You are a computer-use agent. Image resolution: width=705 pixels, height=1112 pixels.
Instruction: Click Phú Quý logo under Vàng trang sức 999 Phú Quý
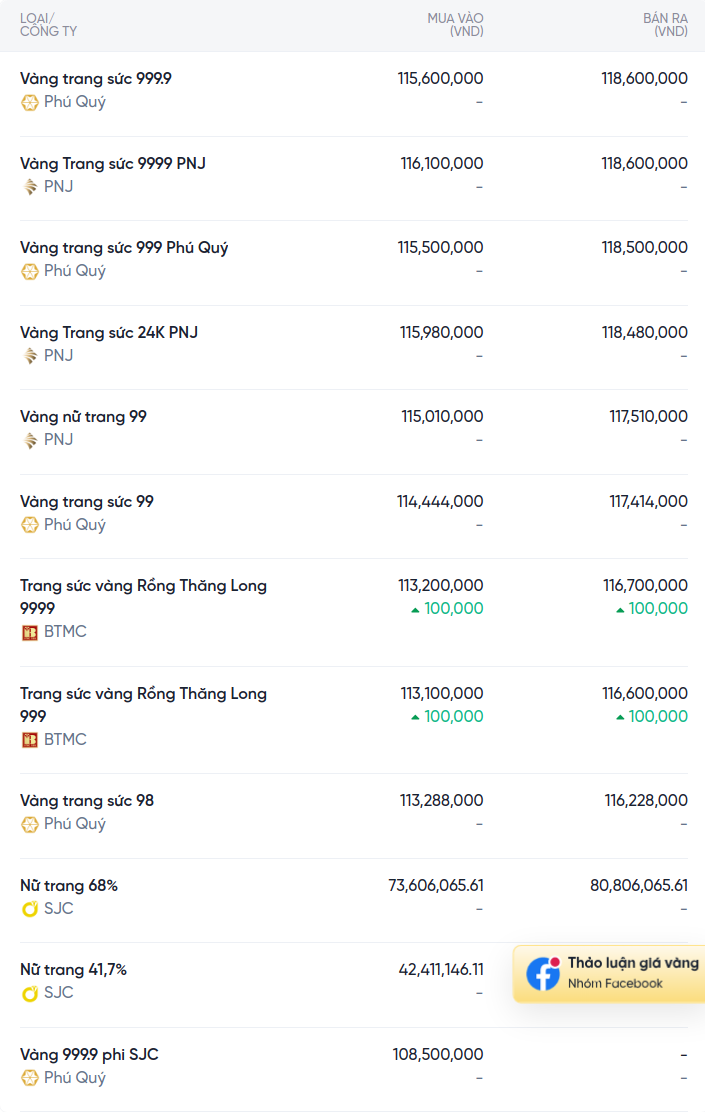click(29, 272)
